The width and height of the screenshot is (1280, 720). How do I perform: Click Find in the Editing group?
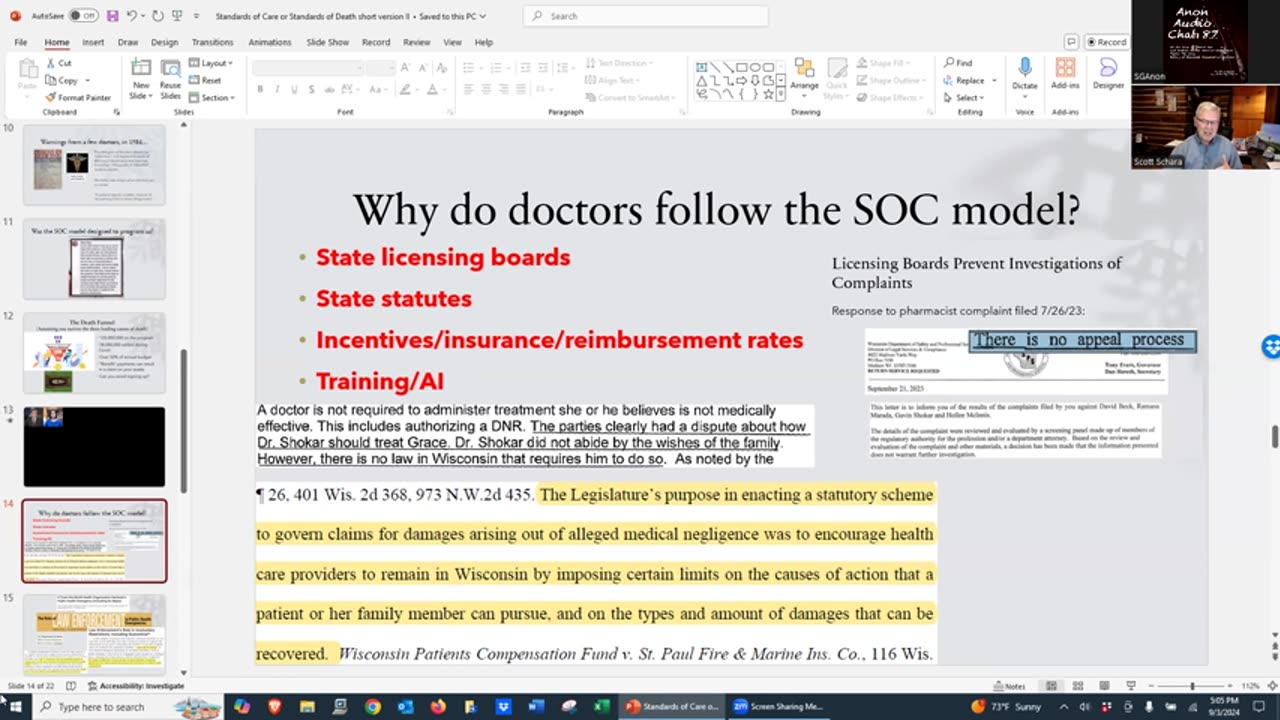pyautogui.click(x=958, y=63)
